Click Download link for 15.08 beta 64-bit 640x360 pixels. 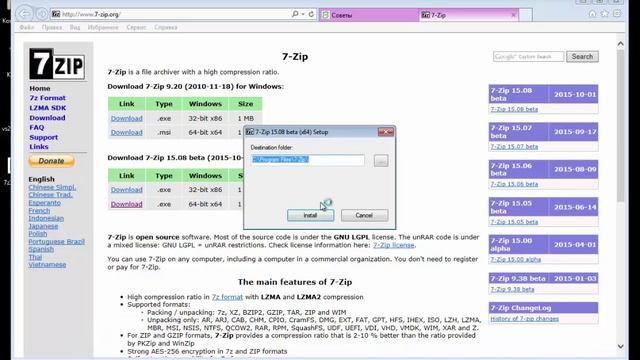click(x=127, y=204)
